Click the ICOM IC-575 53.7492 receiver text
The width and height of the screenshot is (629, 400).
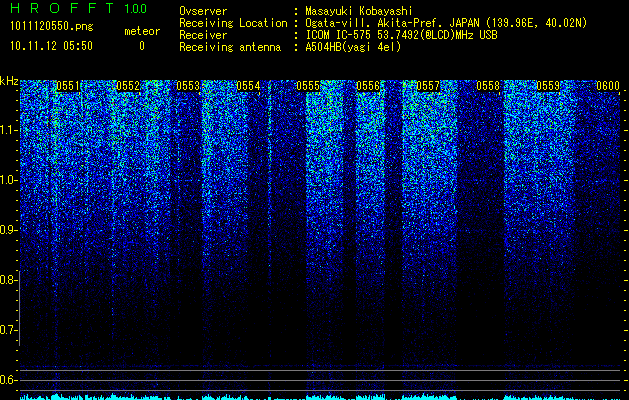pyautogui.click(x=401, y=35)
